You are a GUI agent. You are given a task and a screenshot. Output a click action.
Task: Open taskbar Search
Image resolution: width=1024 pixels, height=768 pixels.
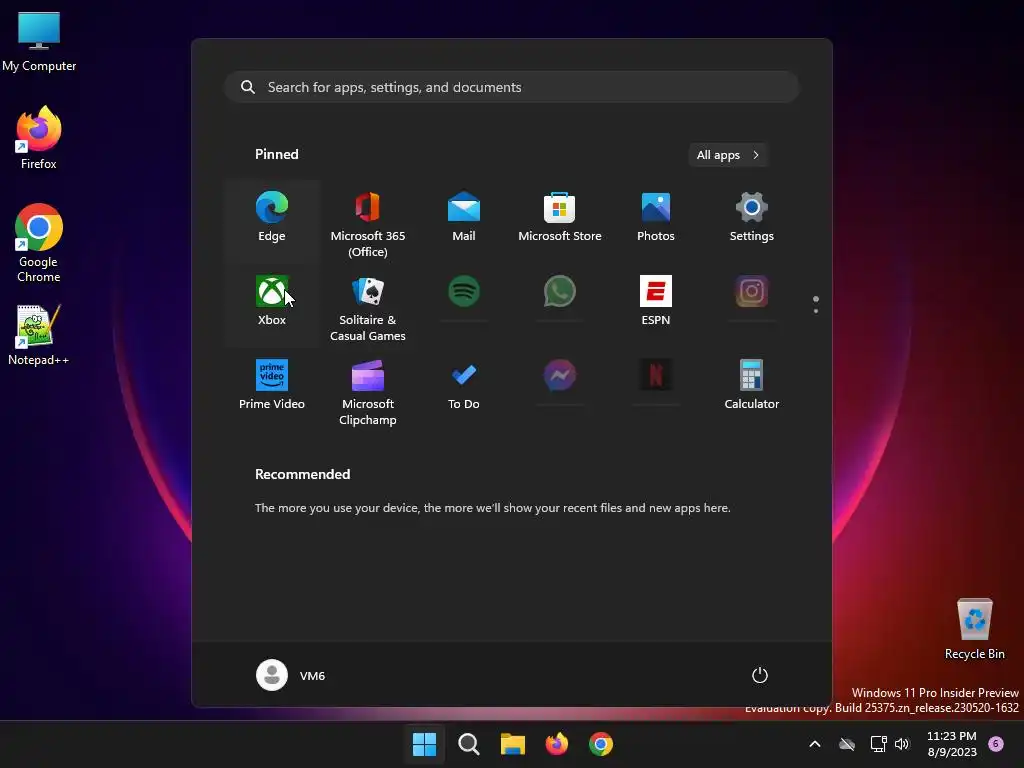pos(468,744)
